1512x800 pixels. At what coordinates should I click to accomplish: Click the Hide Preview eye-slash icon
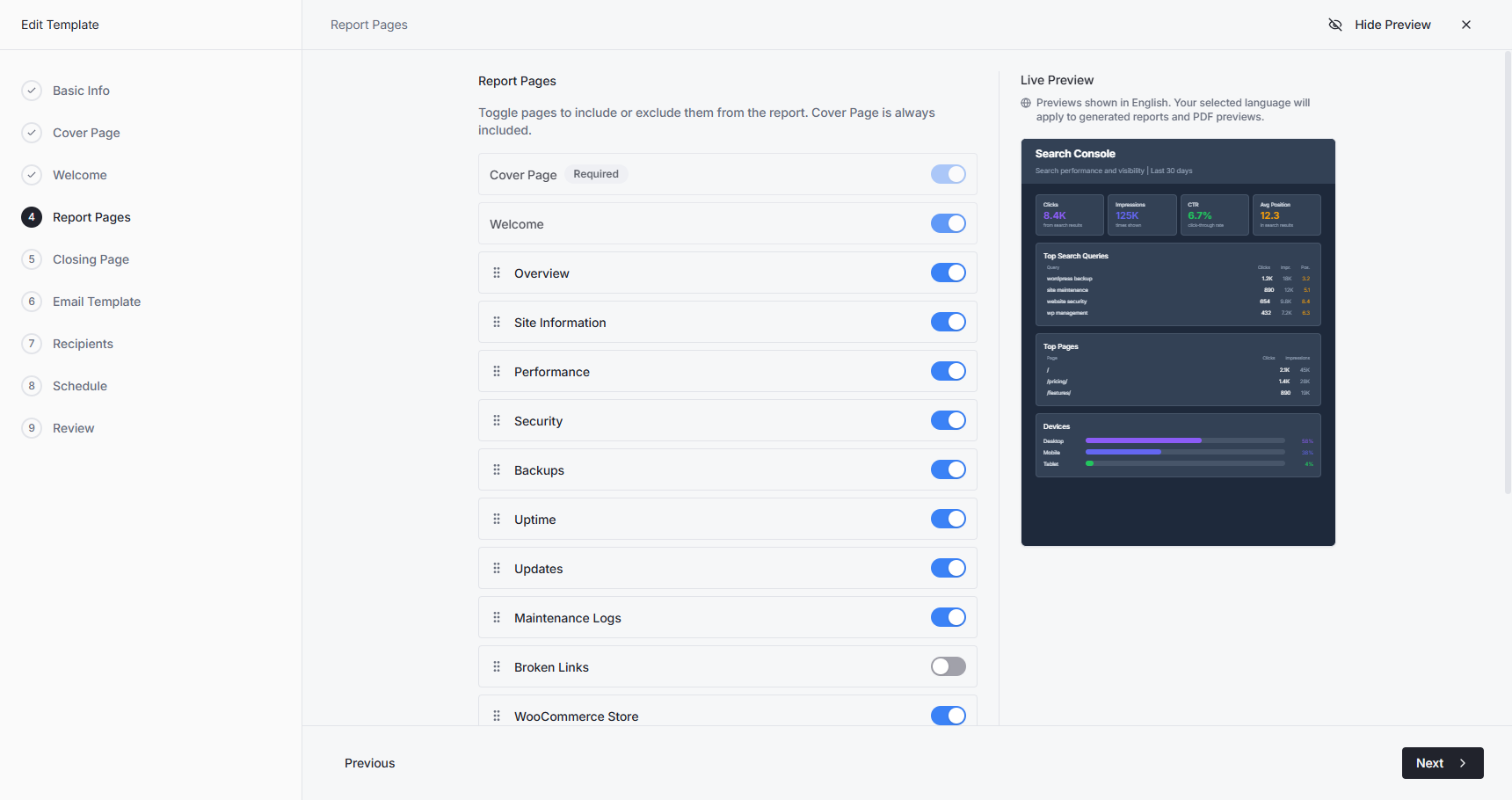coord(1335,25)
